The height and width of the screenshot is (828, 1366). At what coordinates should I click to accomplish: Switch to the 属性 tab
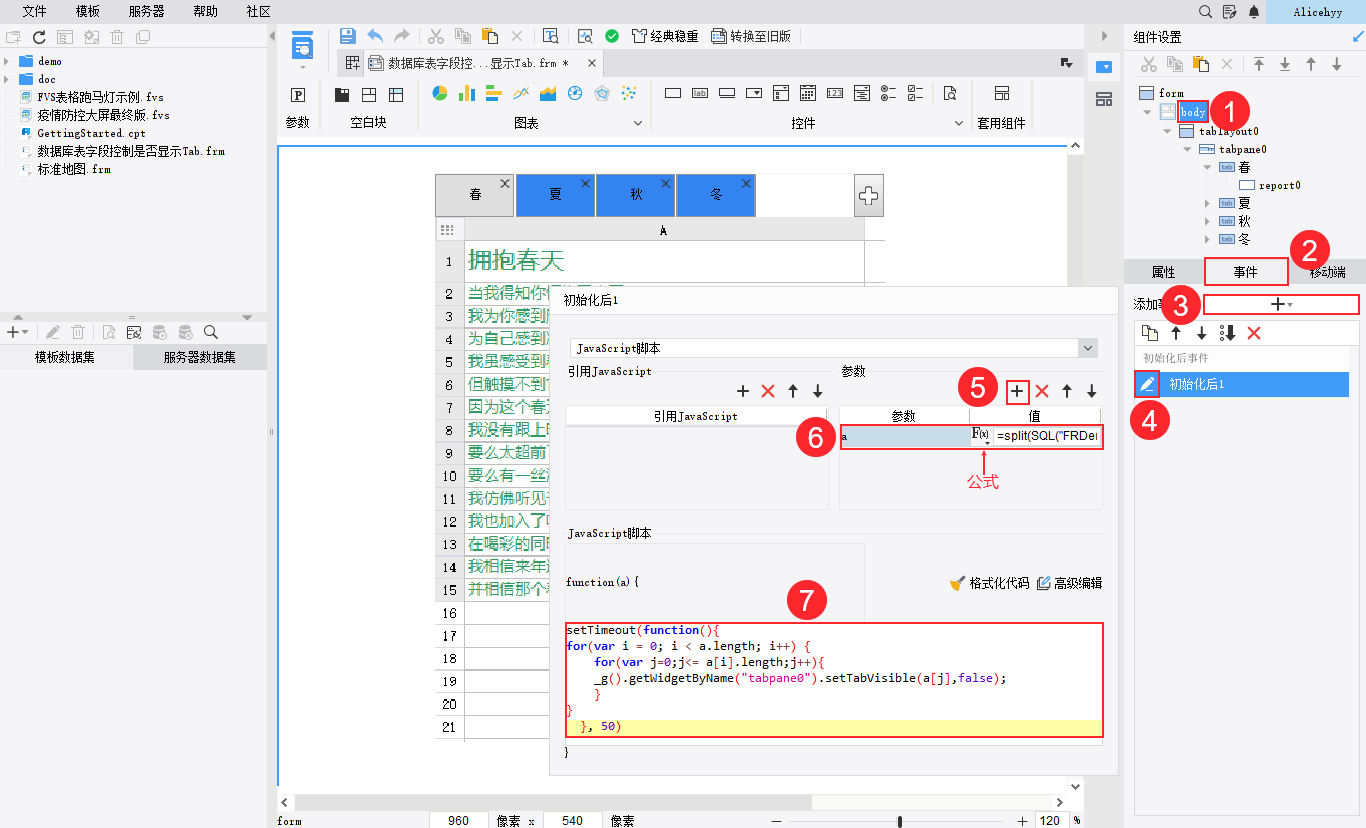point(1163,272)
